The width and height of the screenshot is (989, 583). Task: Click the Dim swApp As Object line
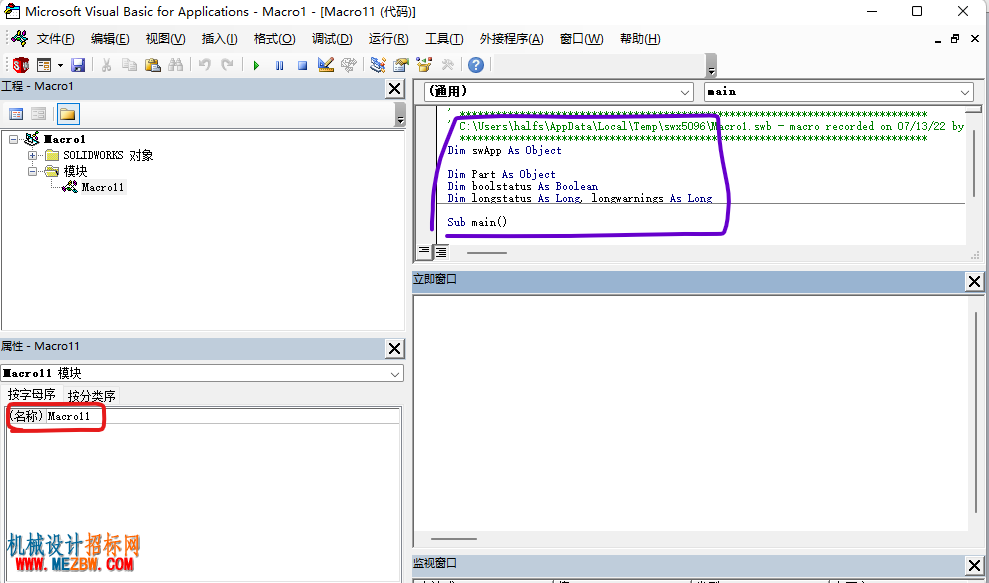(x=505, y=150)
